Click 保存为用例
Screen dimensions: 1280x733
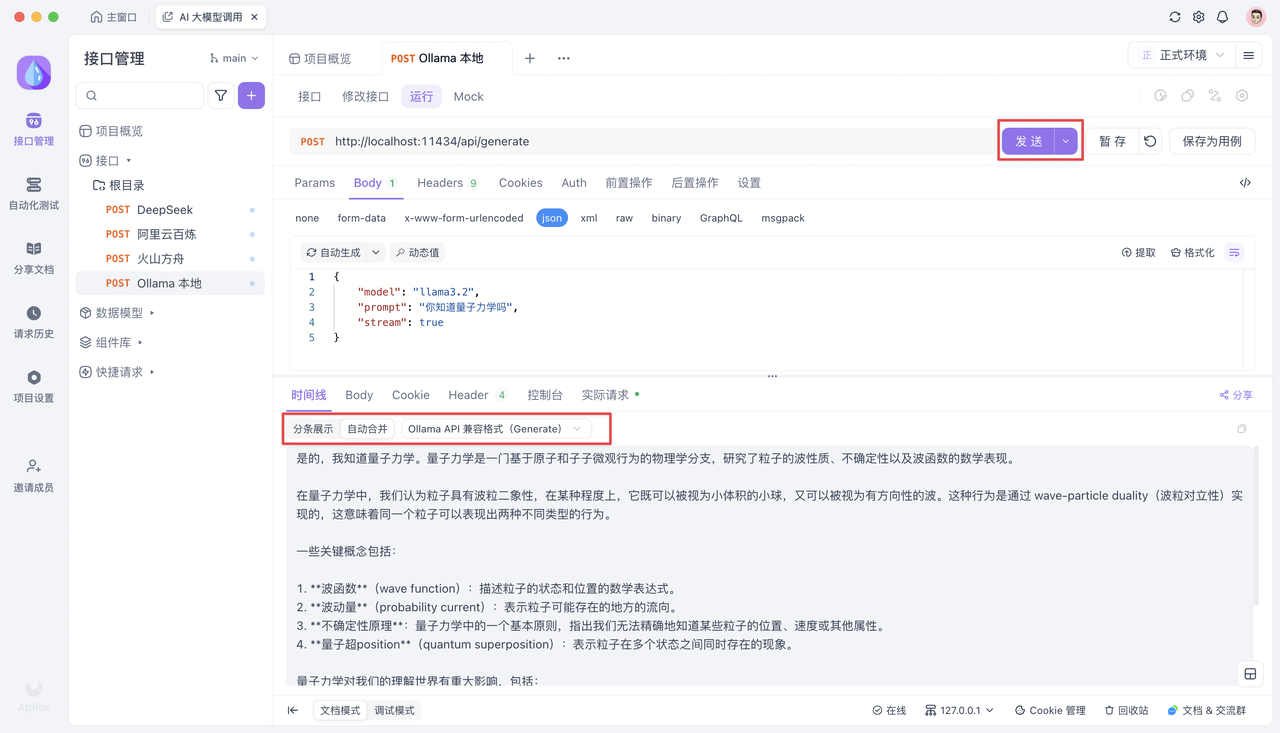[1212, 141]
